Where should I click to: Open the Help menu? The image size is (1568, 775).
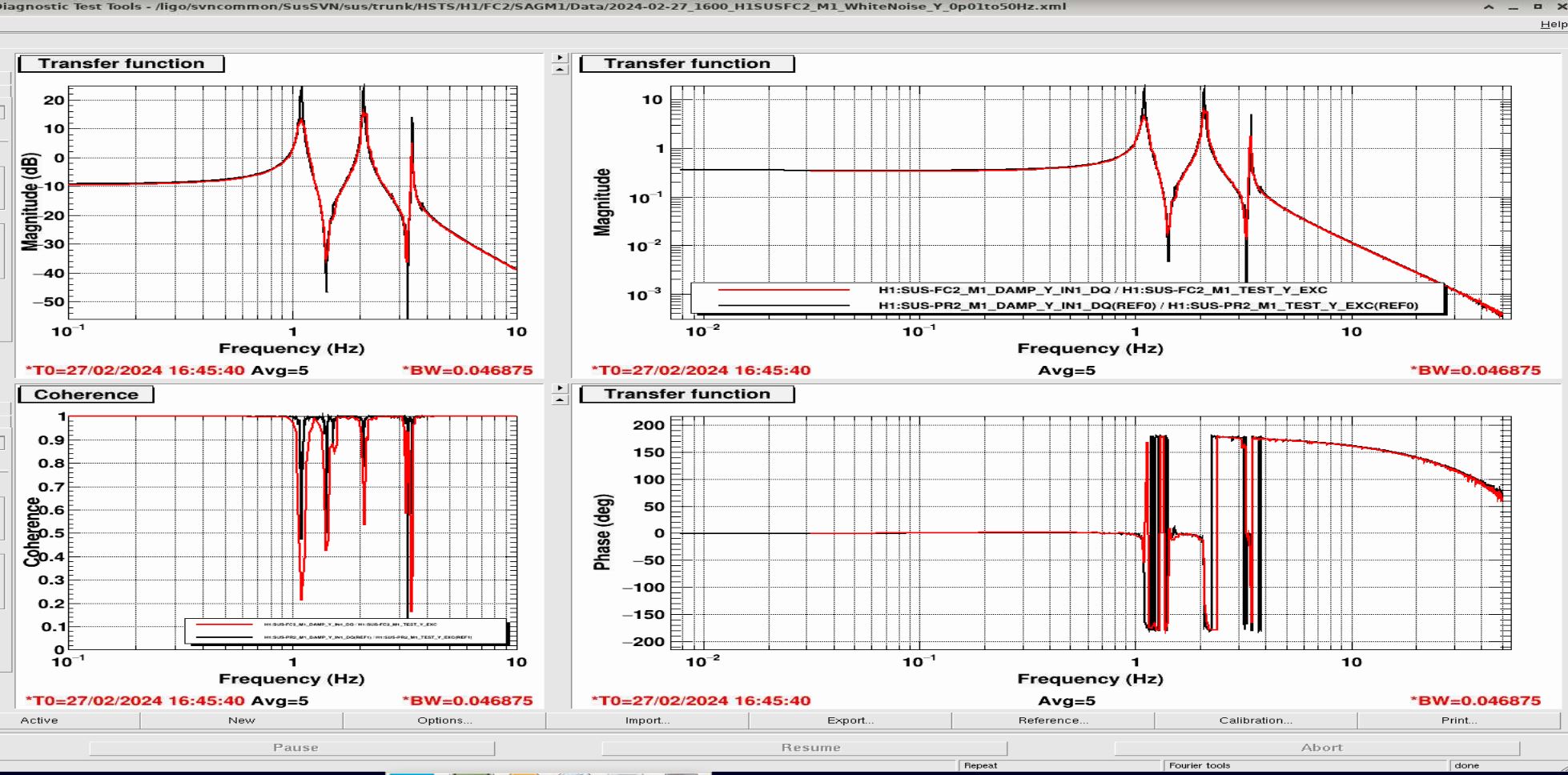[x=1553, y=24]
